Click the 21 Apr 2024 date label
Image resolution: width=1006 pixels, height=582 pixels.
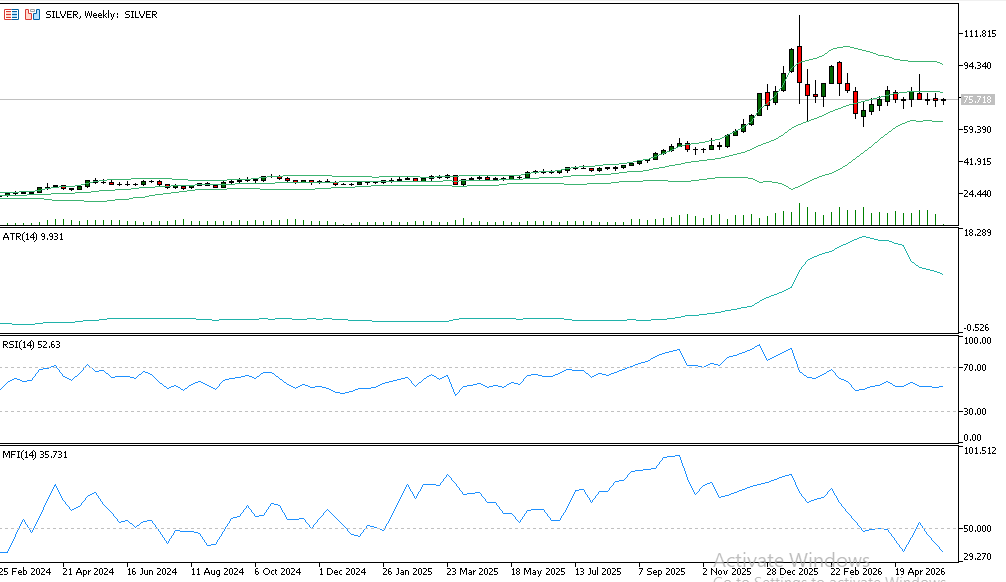tap(88, 571)
